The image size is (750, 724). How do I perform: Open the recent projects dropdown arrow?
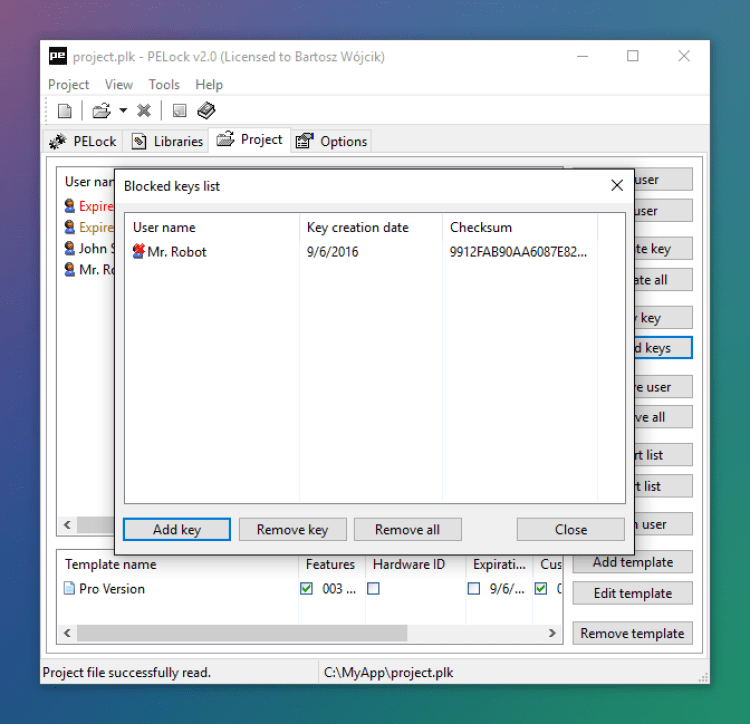(x=123, y=111)
